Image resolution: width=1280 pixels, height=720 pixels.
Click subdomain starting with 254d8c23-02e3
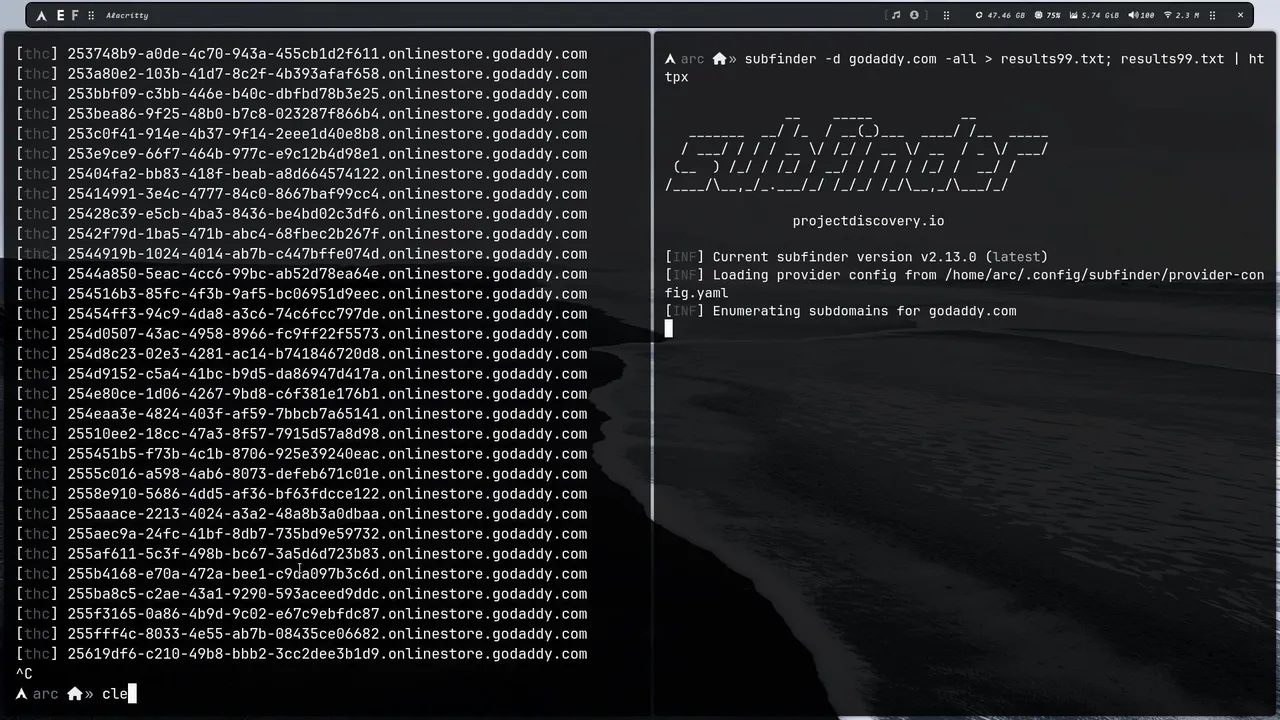point(327,354)
